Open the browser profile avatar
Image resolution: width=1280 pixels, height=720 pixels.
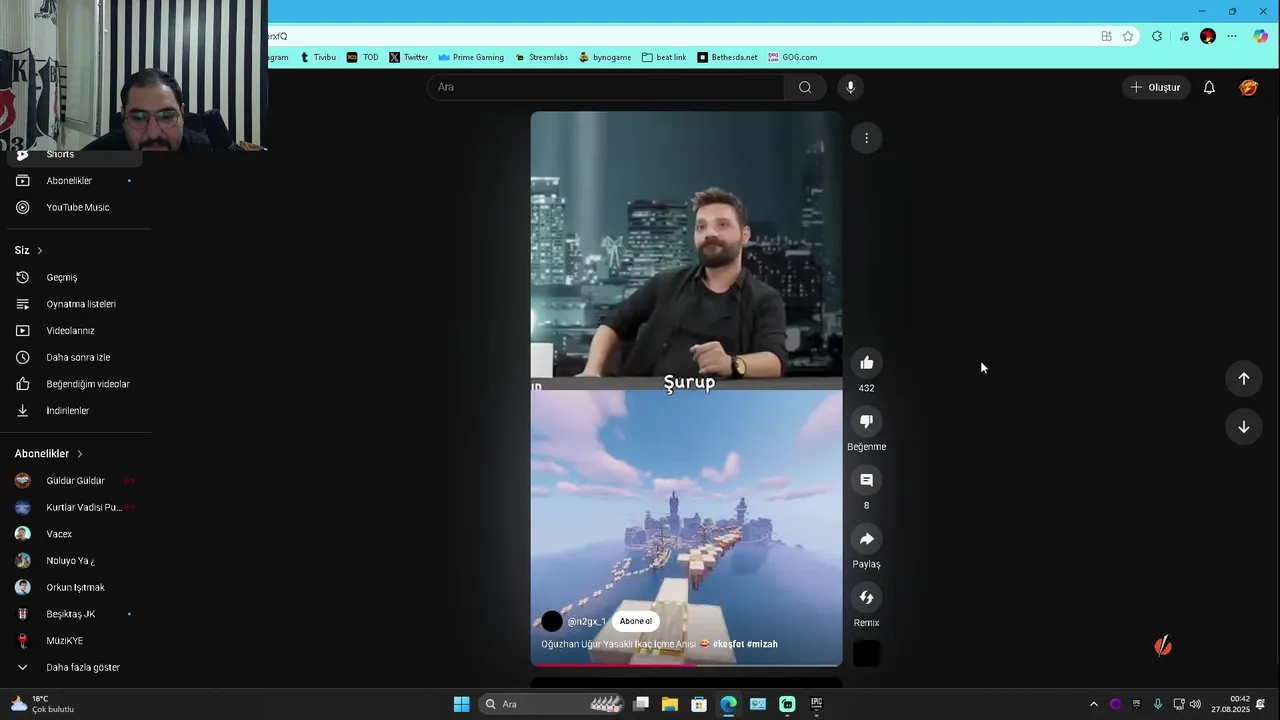pos(1208,36)
